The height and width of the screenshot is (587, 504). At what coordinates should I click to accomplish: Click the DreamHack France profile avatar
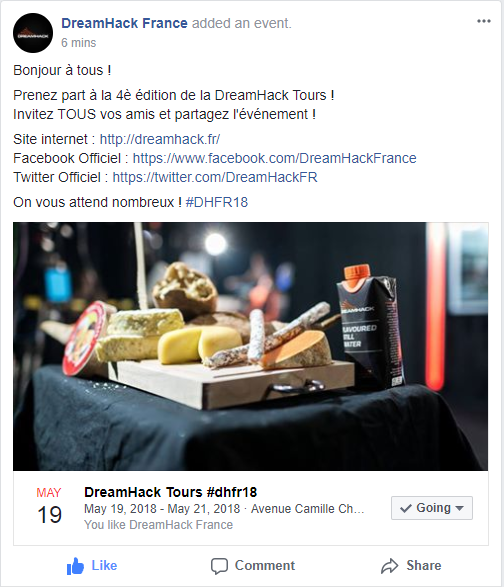pyautogui.click(x=33, y=33)
